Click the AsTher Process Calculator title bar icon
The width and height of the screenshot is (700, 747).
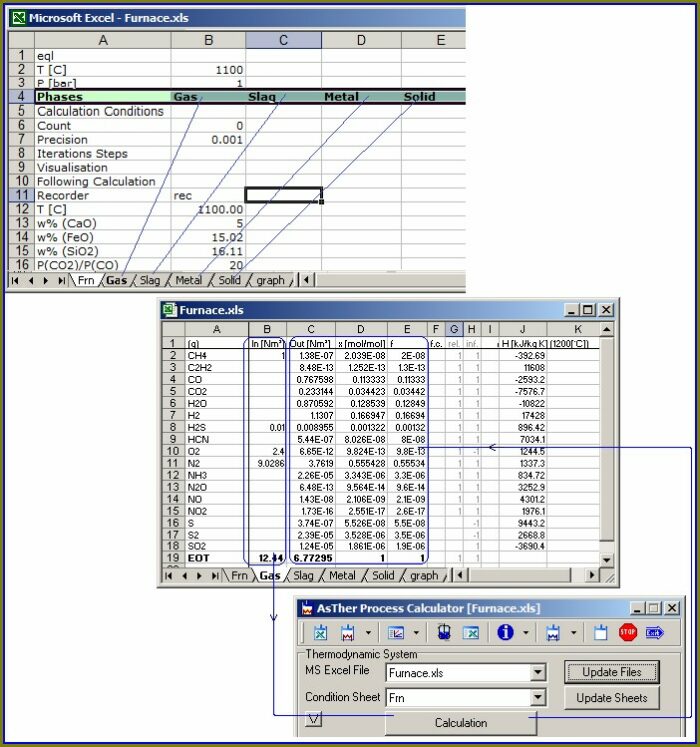pyautogui.click(x=307, y=608)
